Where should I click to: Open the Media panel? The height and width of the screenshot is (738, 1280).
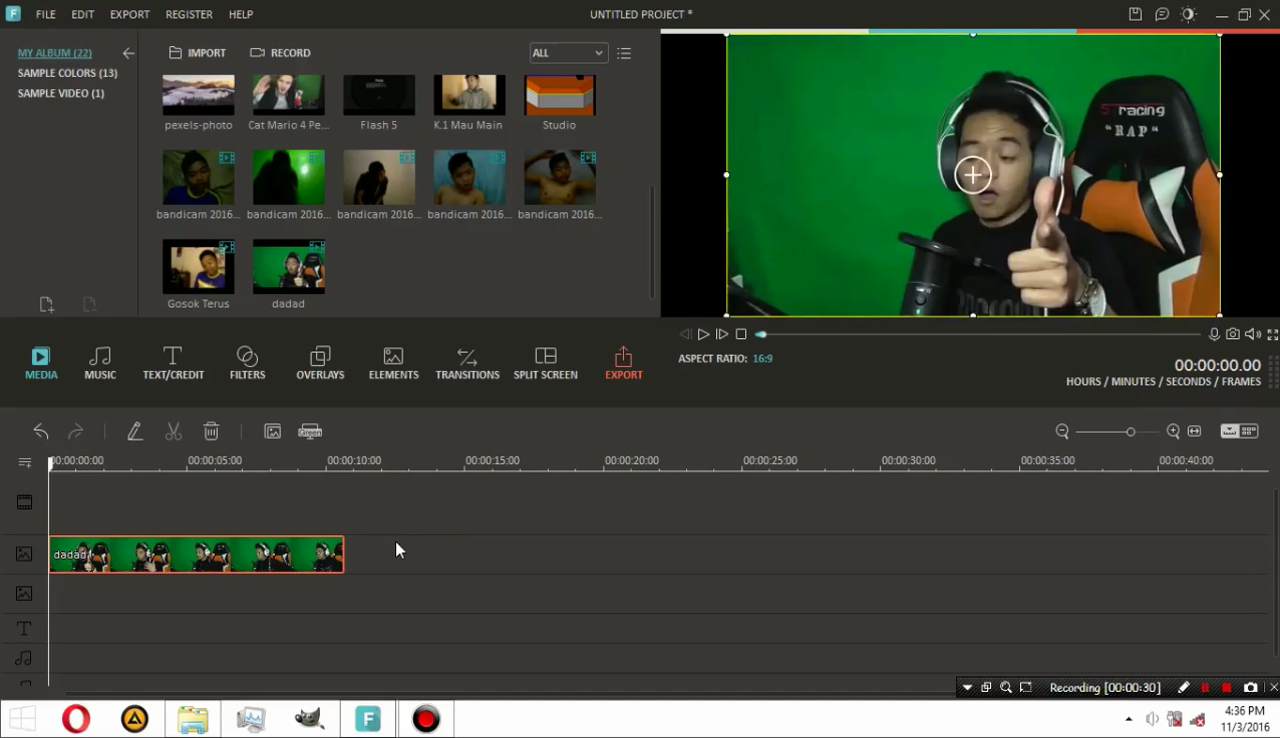tap(41, 363)
